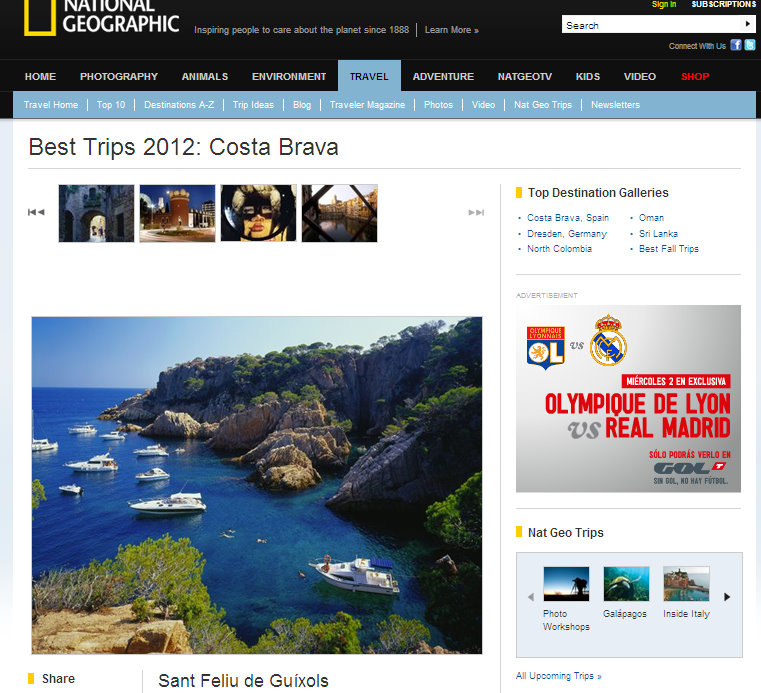The image size is (761, 693).
Task: Open National Geographic's Facebook page icon
Action: (x=736, y=45)
